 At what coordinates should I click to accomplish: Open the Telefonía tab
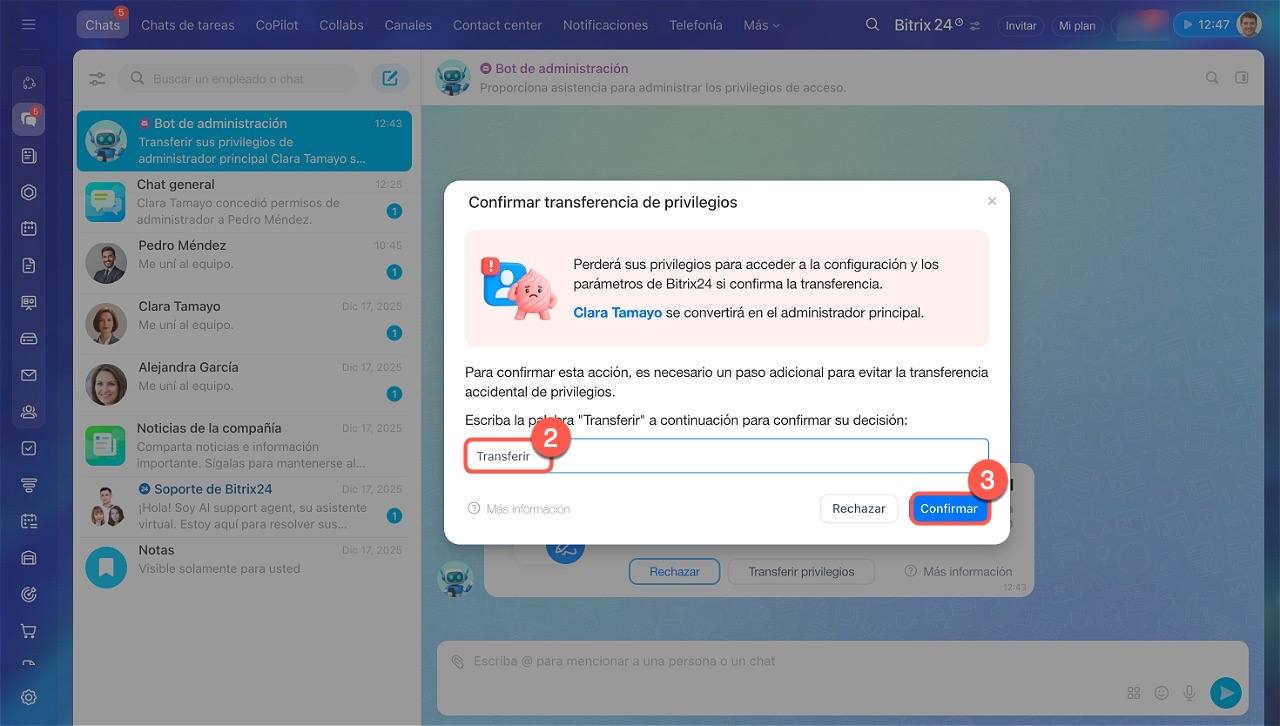pos(696,25)
